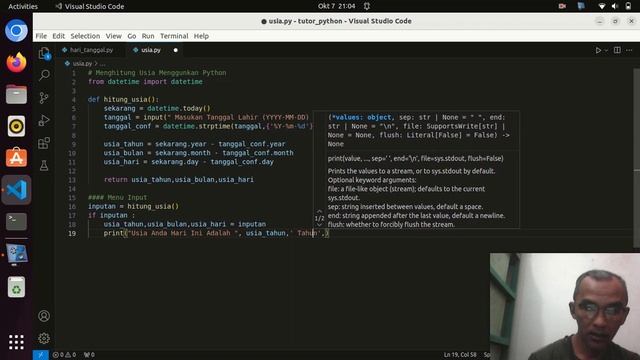Viewport: 640px width, 360px height.
Task: Open the Explorer view in activity bar
Action: pos(44,53)
